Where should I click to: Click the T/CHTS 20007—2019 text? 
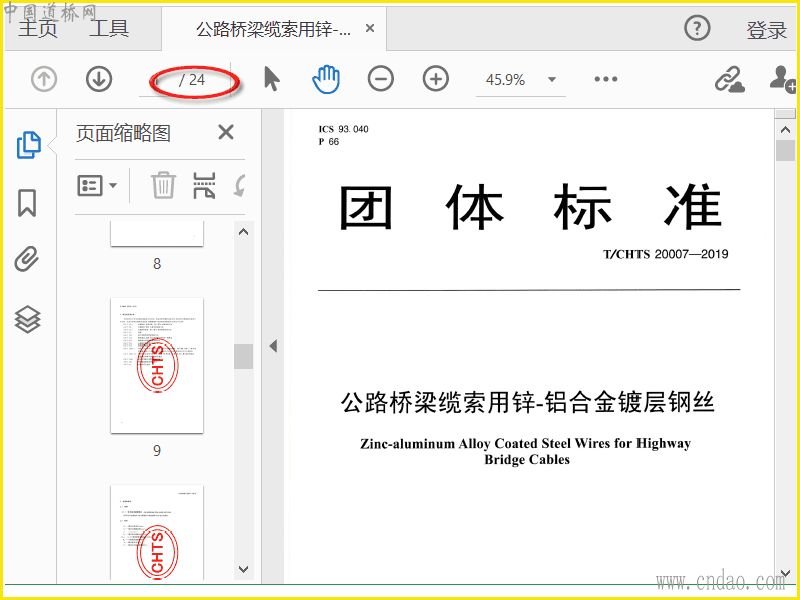(665, 254)
